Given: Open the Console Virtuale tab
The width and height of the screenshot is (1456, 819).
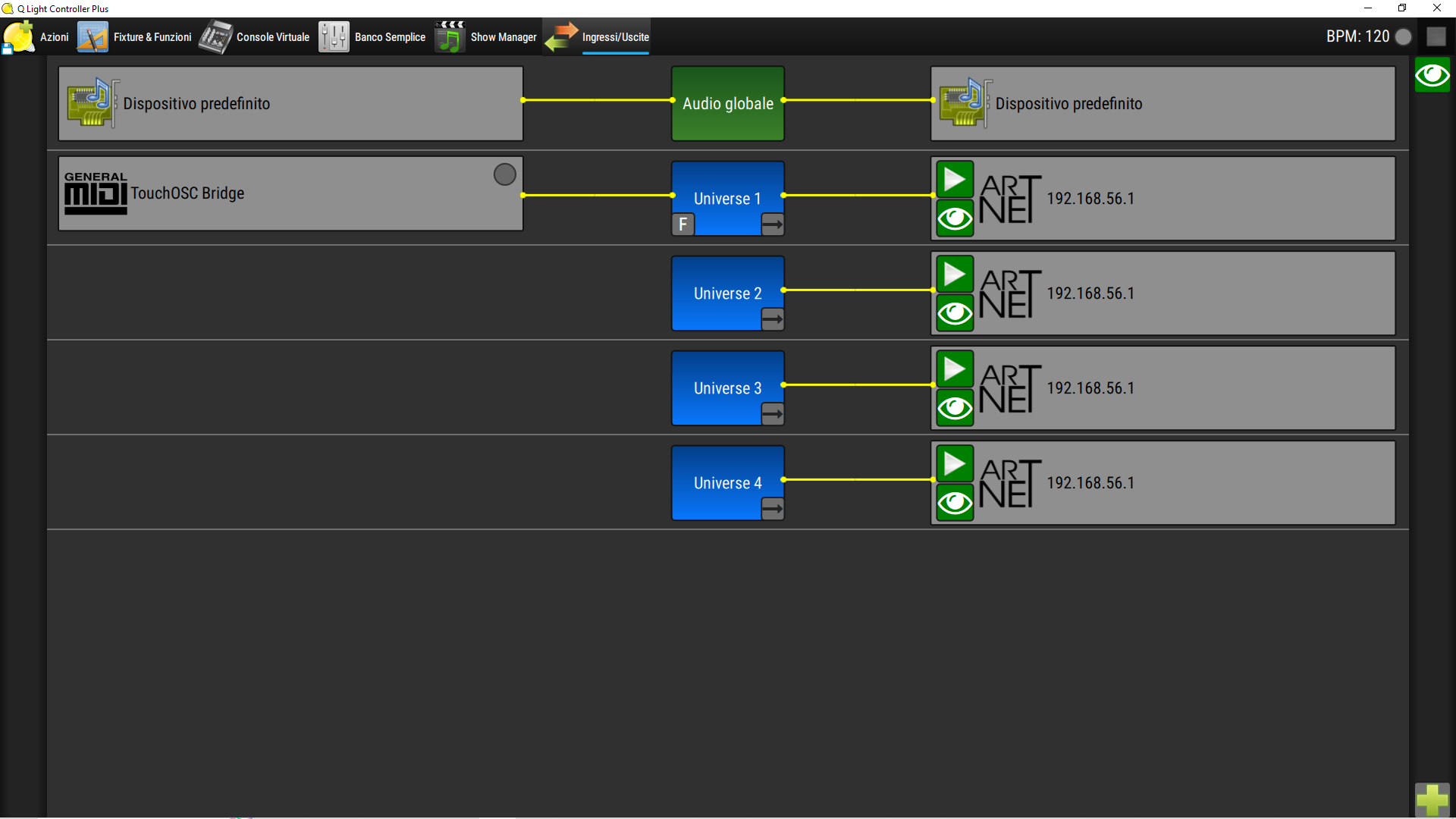Looking at the screenshot, I should coord(255,37).
